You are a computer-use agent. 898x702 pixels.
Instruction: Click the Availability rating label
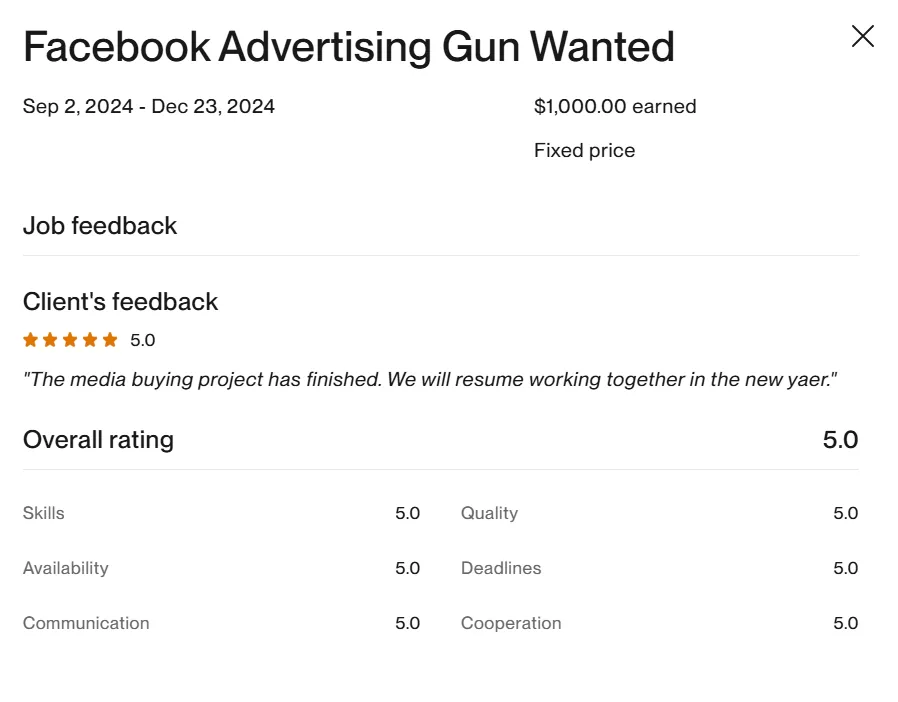pyautogui.click(x=66, y=569)
